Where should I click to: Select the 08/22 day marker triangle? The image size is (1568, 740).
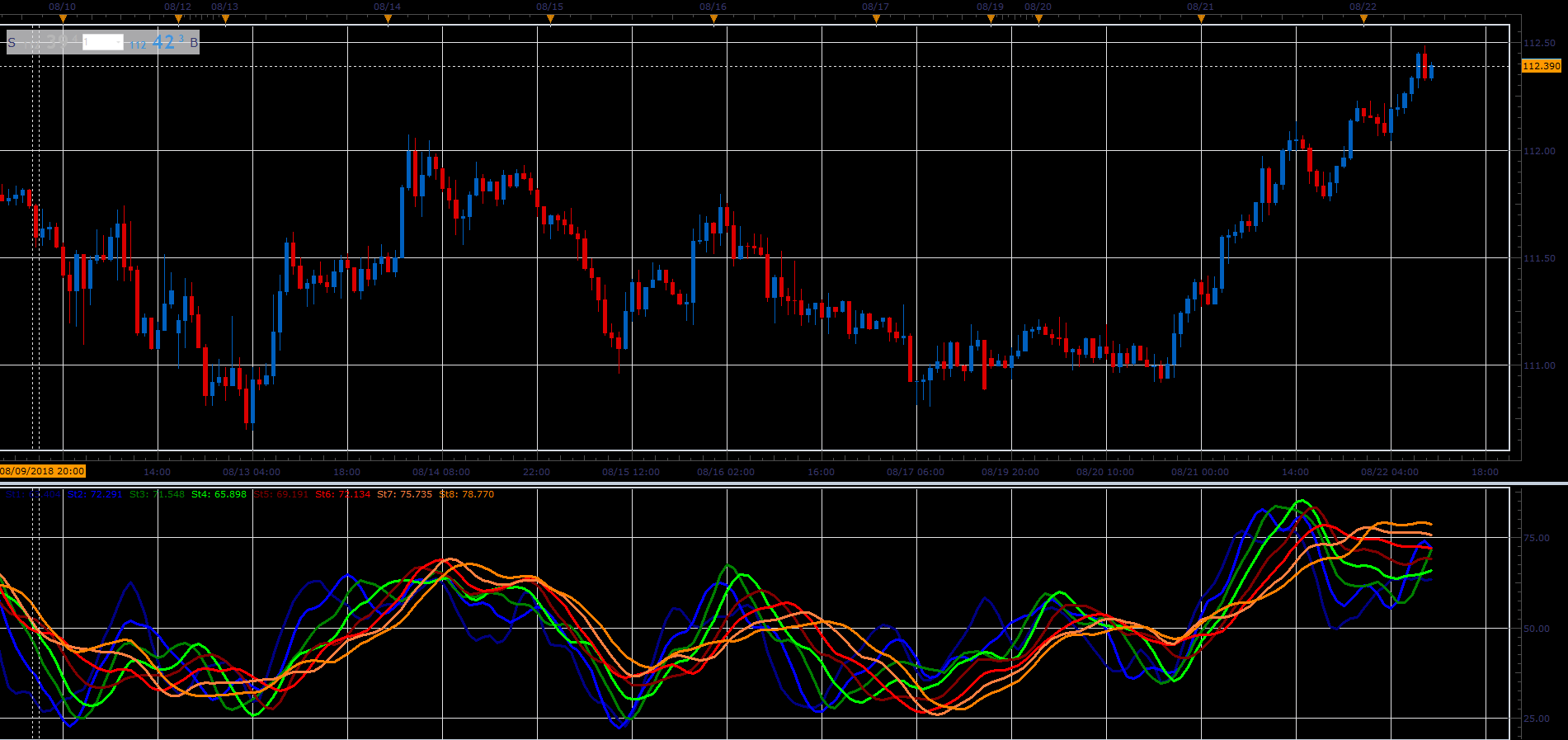tap(1363, 19)
